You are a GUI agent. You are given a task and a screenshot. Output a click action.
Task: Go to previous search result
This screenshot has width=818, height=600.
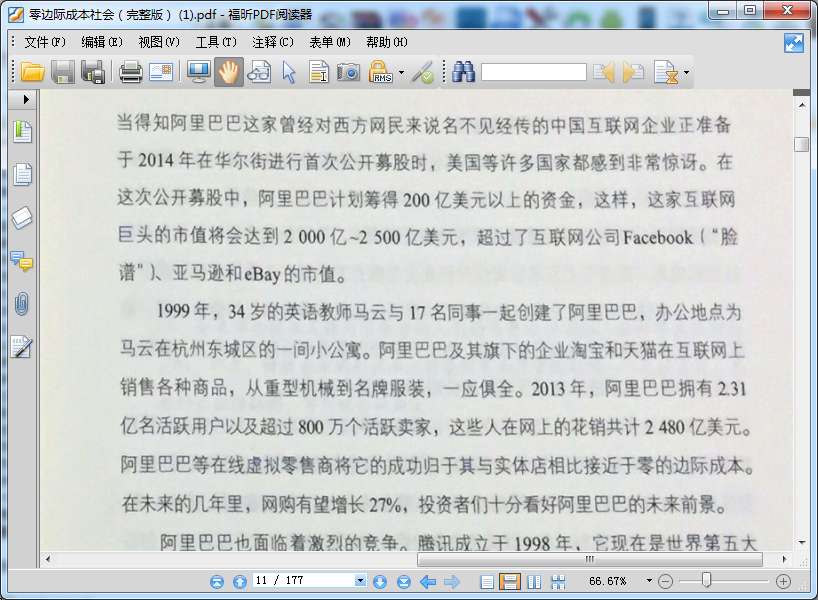(x=604, y=72)
